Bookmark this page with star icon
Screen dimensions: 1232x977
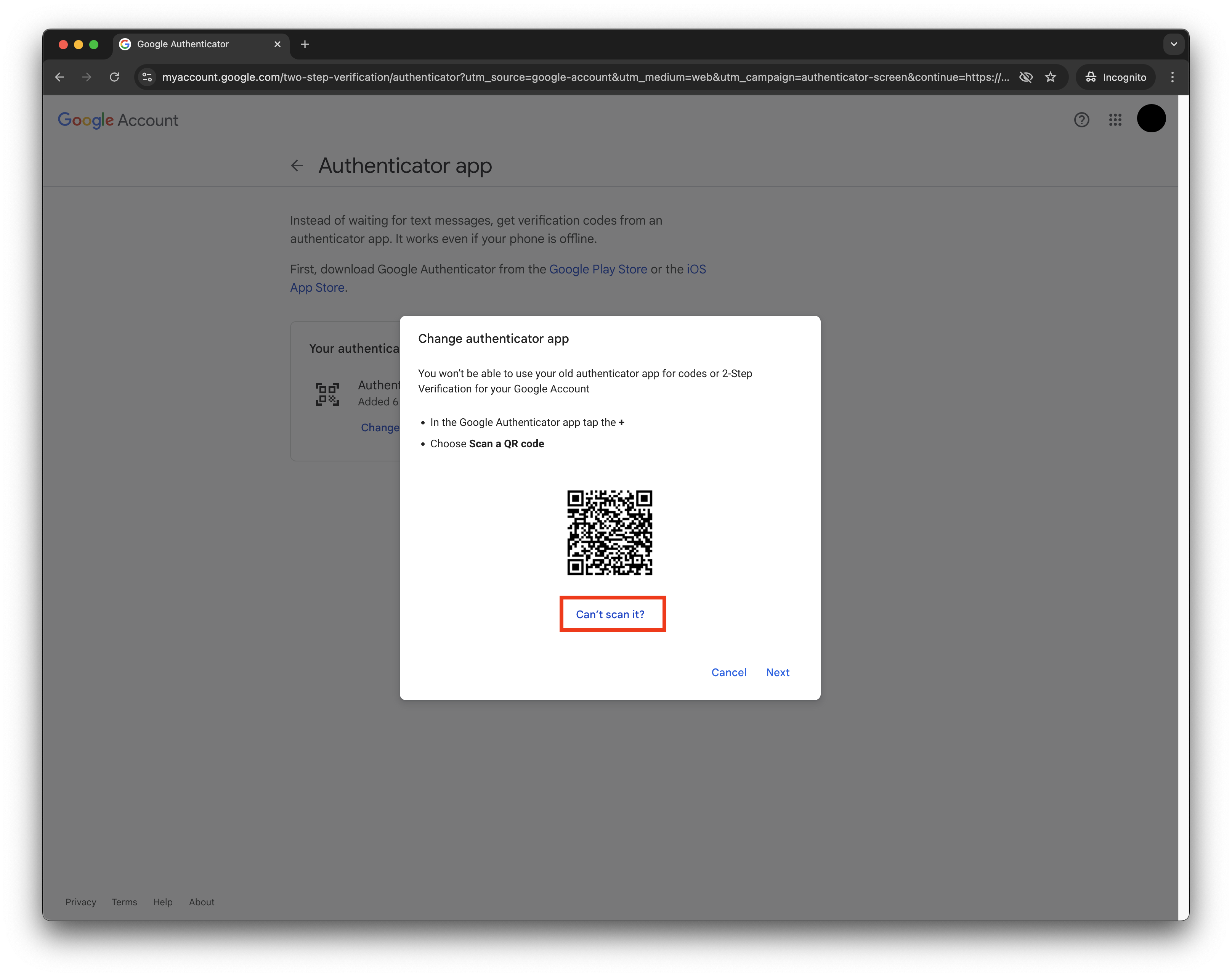pyautogui.click(x=1050, y=77)
